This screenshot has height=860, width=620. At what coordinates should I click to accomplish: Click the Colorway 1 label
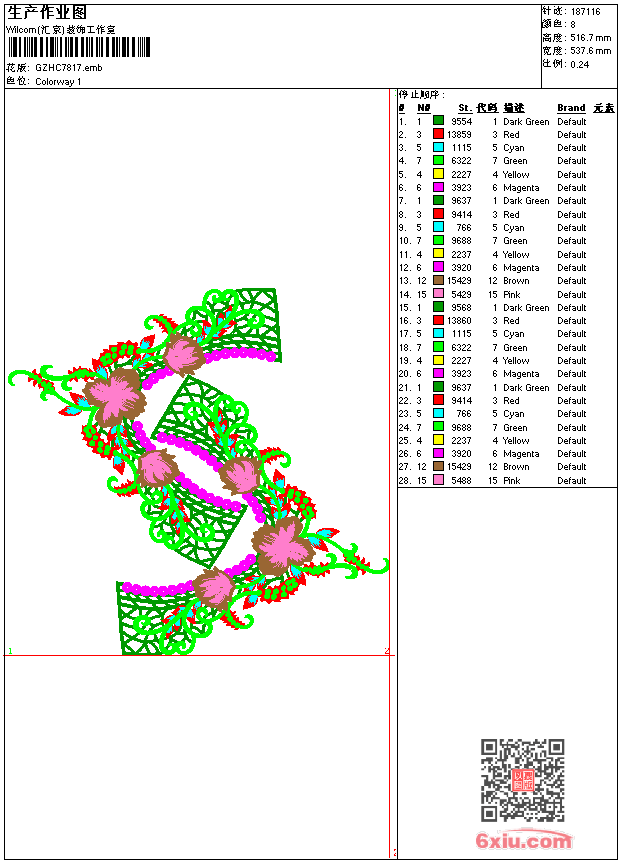[58, 82]
